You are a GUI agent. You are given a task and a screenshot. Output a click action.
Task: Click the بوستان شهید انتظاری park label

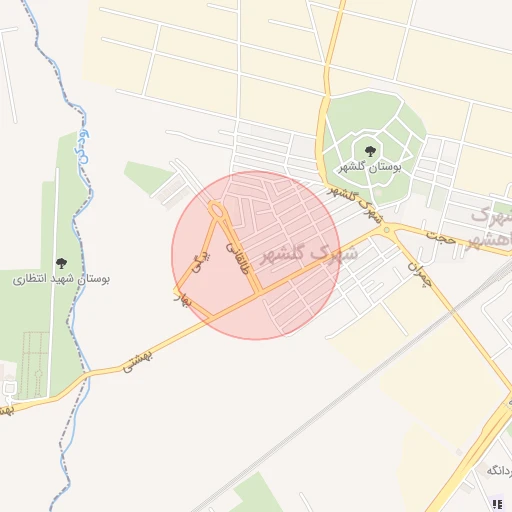[61, 279]
